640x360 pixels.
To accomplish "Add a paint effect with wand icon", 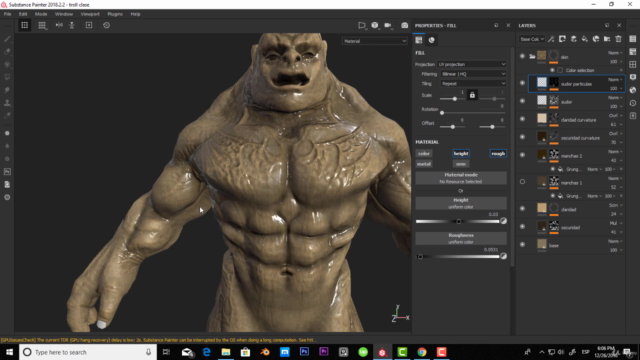I will point(551,39).
